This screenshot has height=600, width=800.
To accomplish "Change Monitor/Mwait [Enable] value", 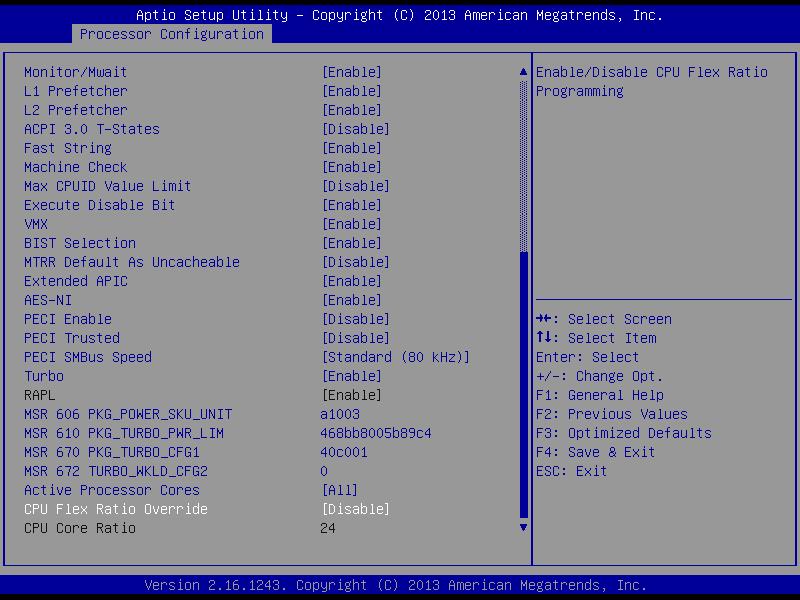I will [x=352, y=72].
